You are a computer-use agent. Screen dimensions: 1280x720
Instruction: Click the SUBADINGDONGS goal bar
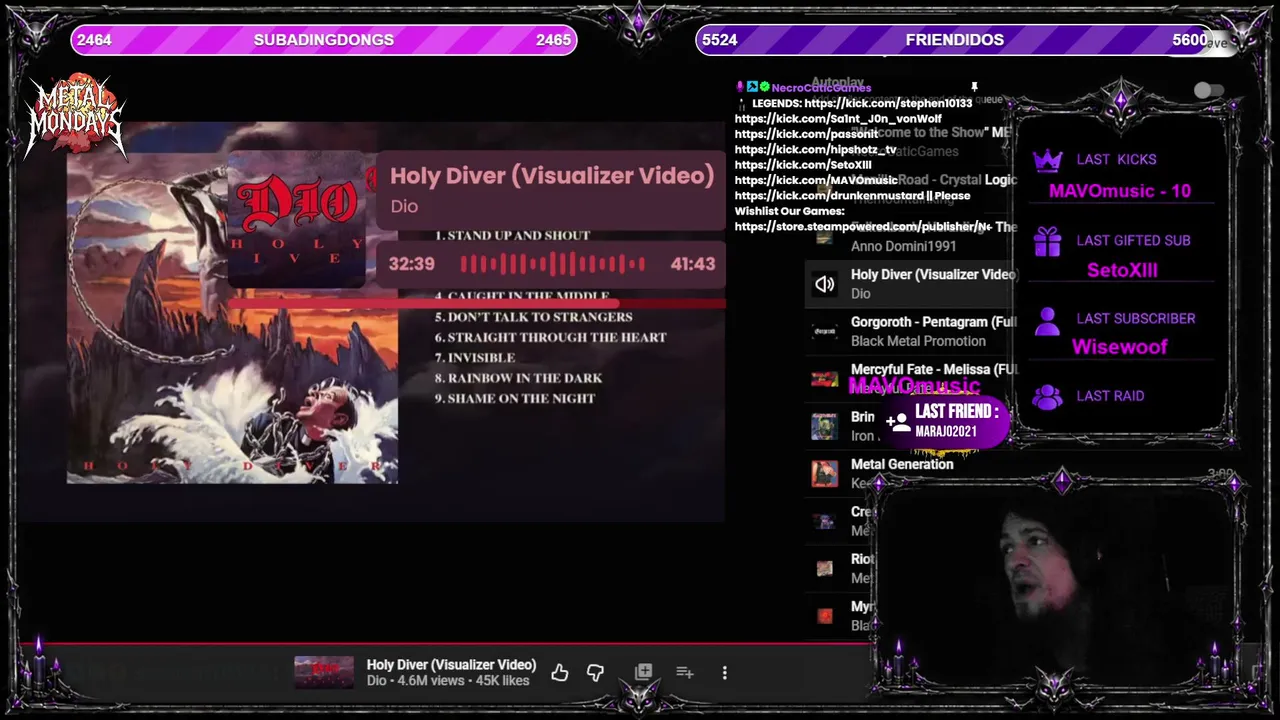tap(323, 40)
